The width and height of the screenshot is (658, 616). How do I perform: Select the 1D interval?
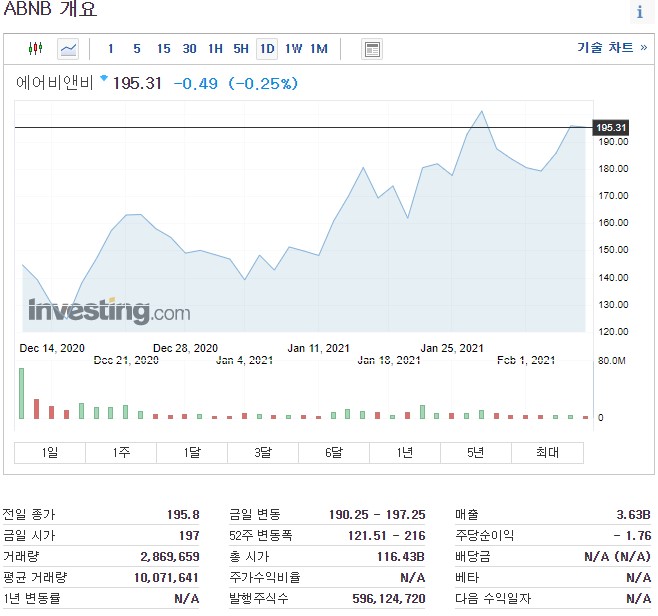click(x=267, y=49)
